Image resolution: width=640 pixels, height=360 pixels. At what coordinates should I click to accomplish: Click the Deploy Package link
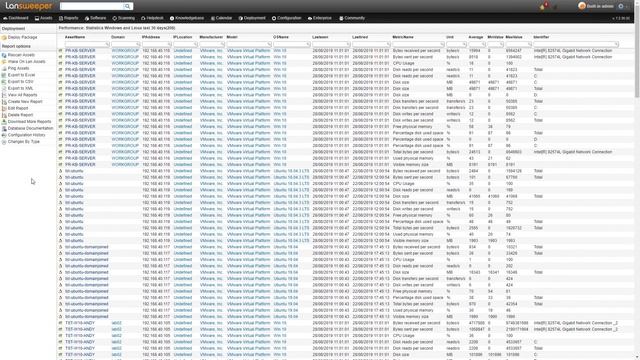coord(22,38)
